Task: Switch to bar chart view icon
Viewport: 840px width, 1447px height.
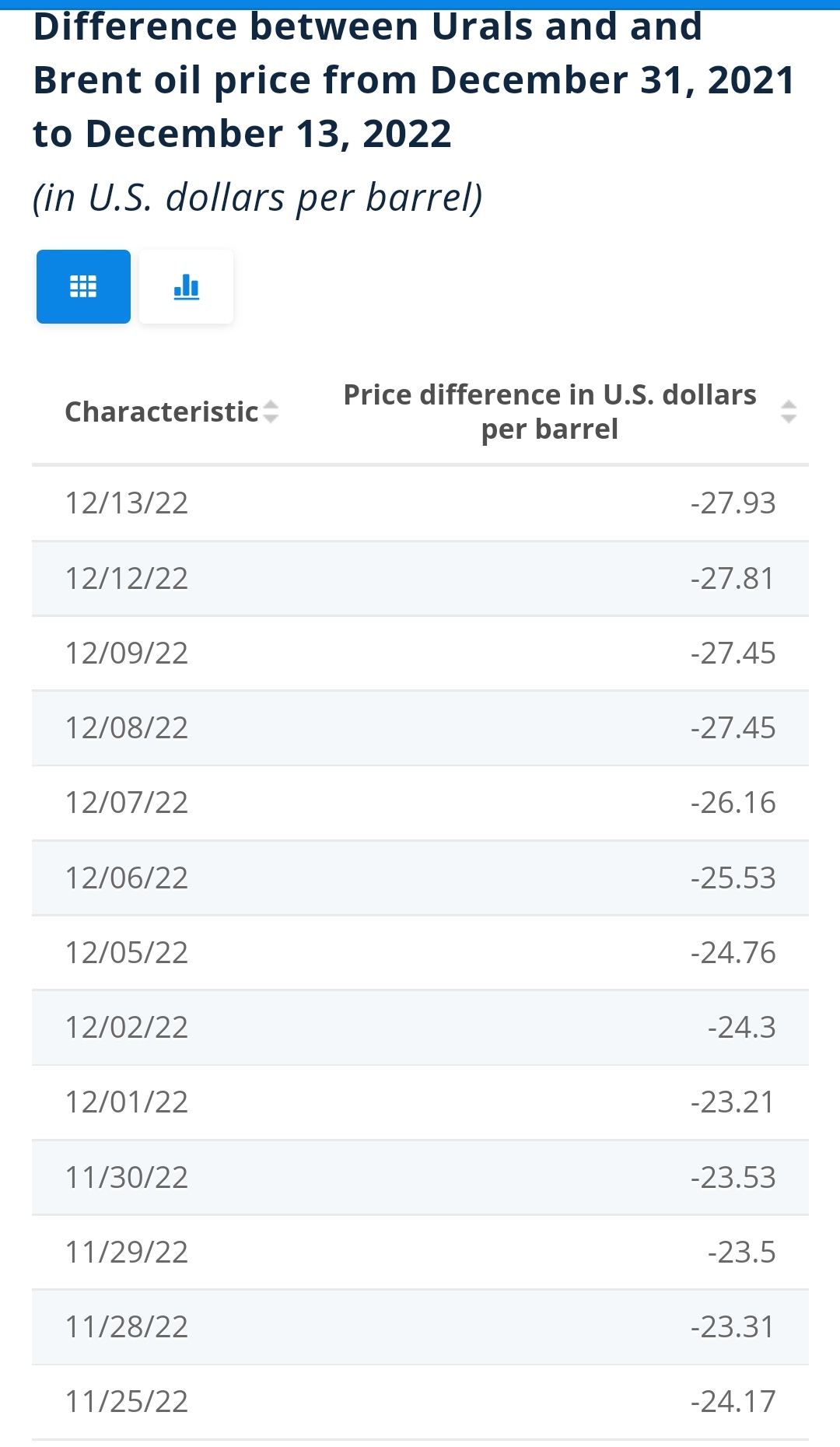Action: tap(186, 286)
